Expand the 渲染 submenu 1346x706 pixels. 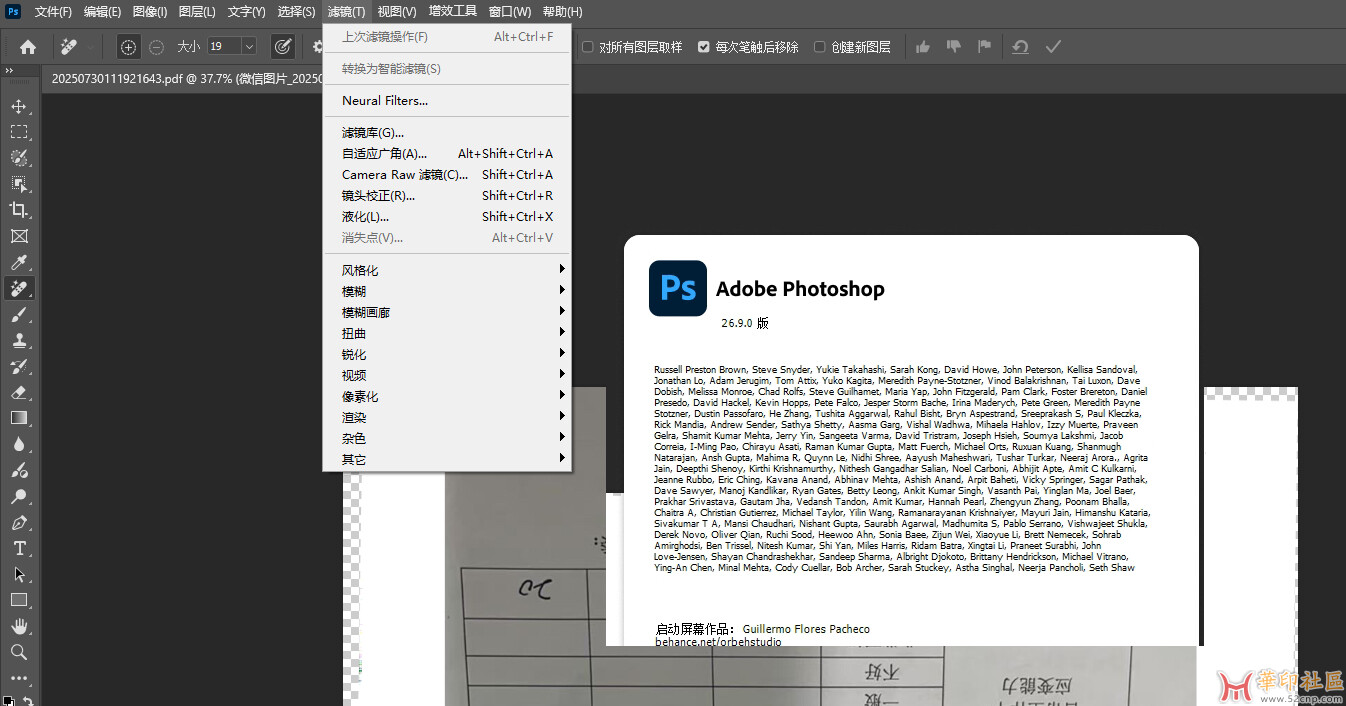coord(446,417)
